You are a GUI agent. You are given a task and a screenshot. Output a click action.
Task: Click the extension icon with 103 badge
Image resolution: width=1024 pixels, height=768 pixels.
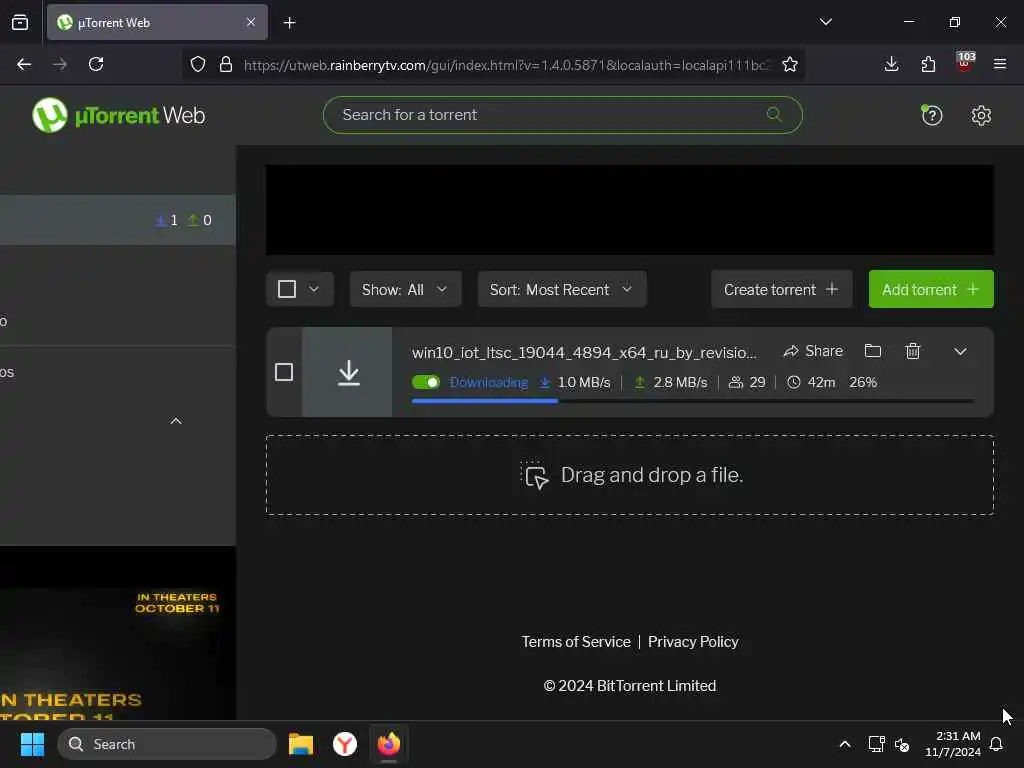point(965,62)
